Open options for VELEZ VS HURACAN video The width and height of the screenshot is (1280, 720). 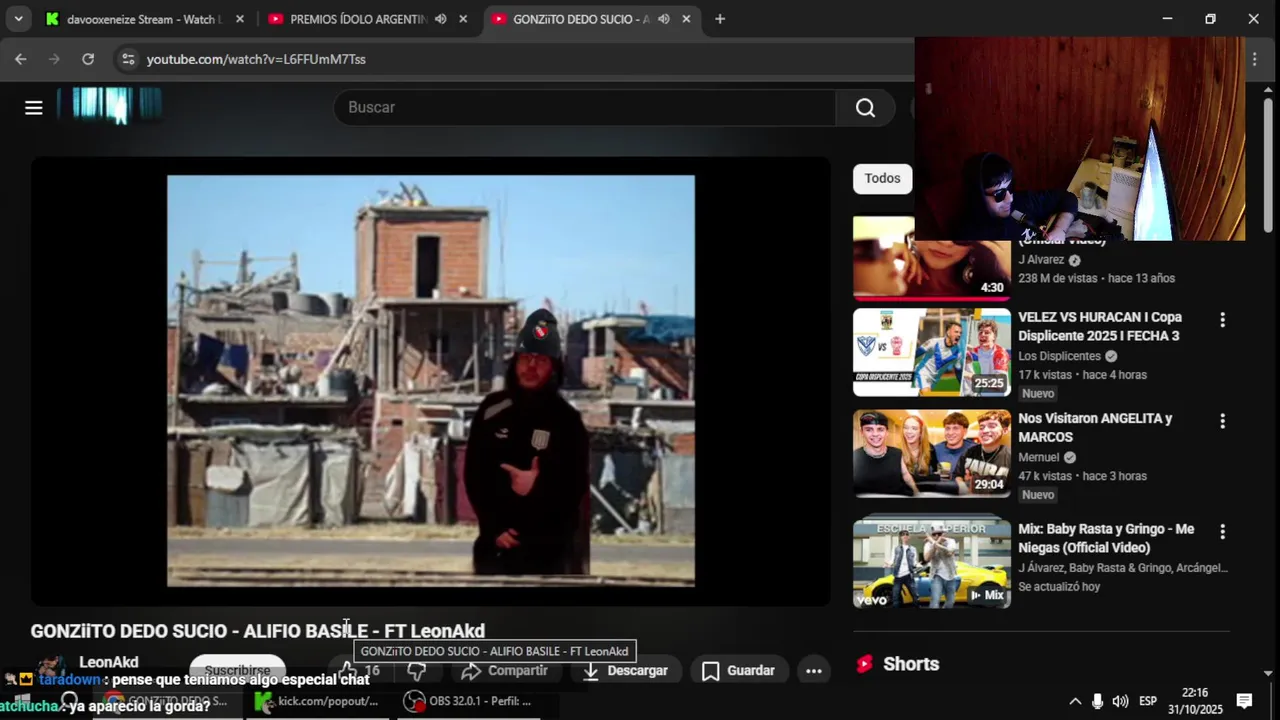pyautogui.click(x=1222, y=320)
